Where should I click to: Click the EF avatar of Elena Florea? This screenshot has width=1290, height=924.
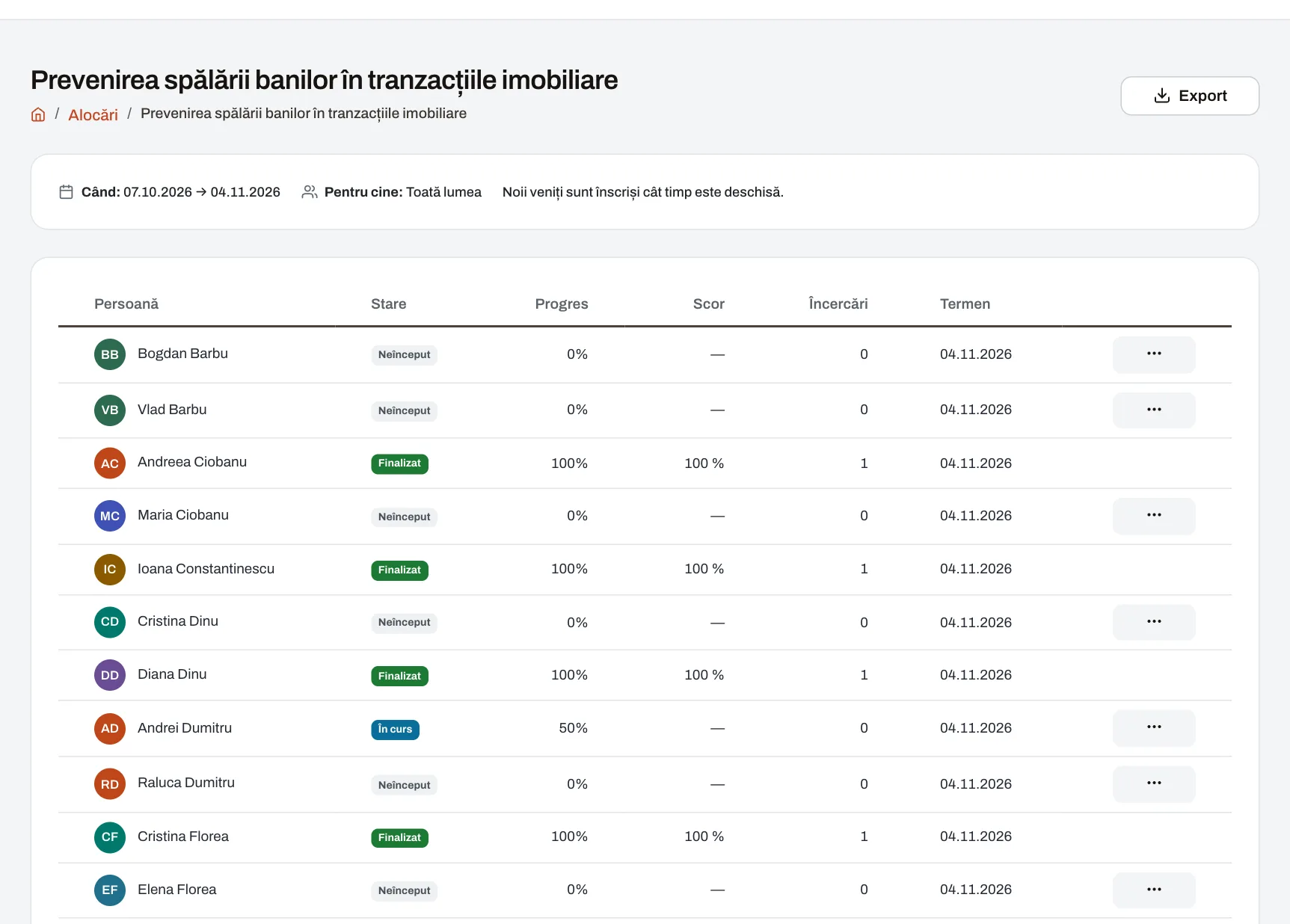click(x=110, y=890)
